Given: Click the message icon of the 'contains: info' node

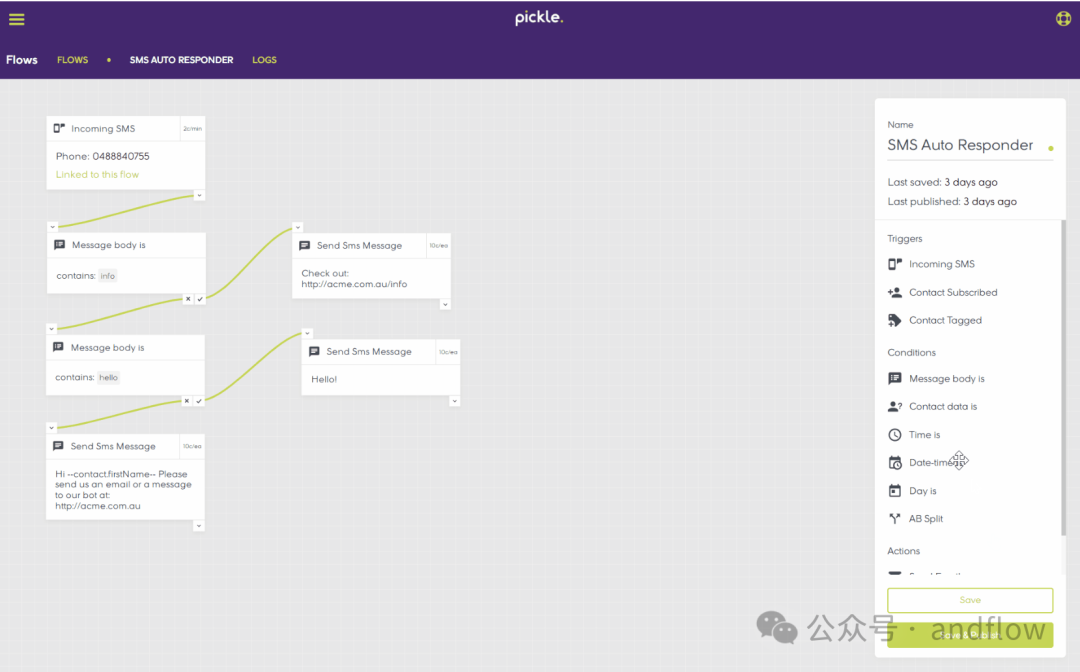Looking at the screenshot, I should [x=60, y=244].
